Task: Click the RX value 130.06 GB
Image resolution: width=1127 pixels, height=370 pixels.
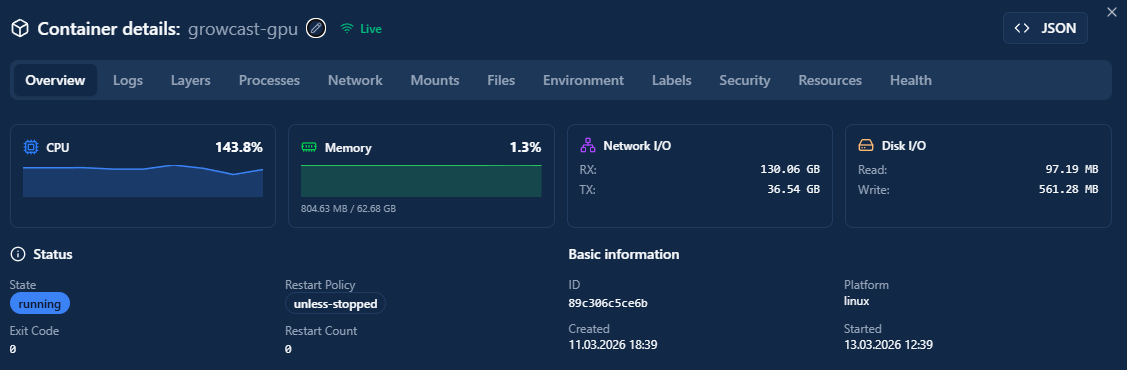Action: 790,170
